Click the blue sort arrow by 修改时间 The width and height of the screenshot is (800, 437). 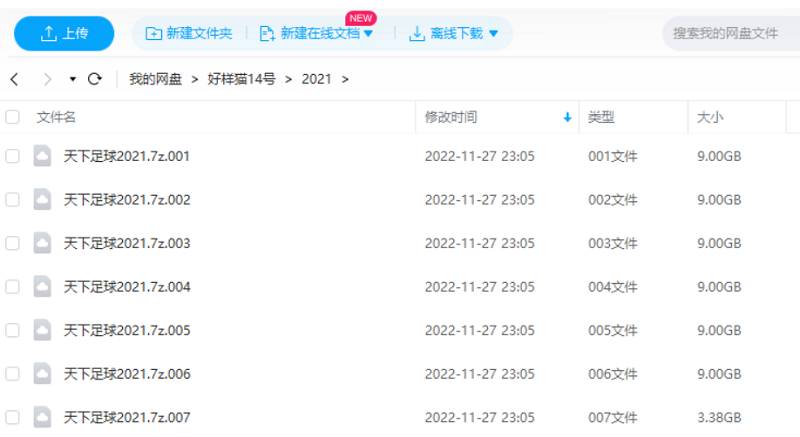(x=568, y=118)
